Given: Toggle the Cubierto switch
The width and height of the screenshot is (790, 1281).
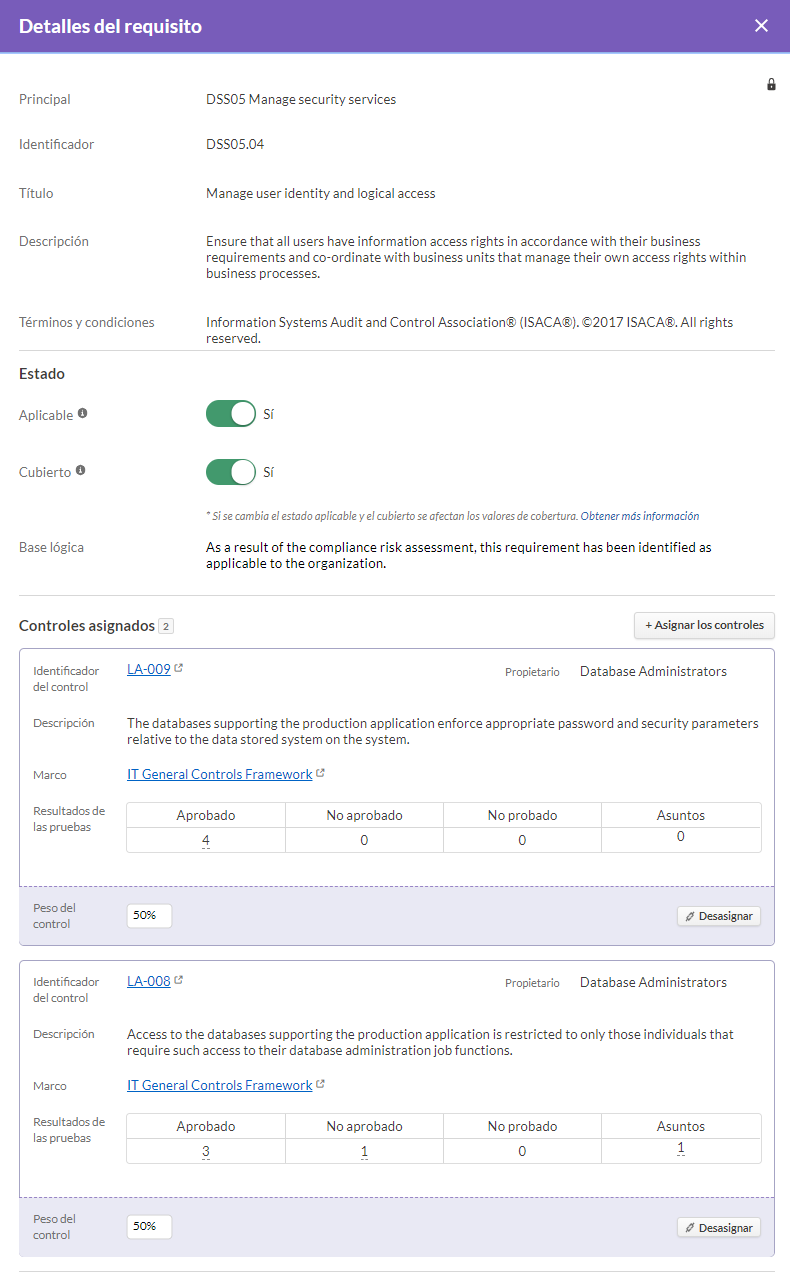Looking at the screenshot, I should click(231, 472).
